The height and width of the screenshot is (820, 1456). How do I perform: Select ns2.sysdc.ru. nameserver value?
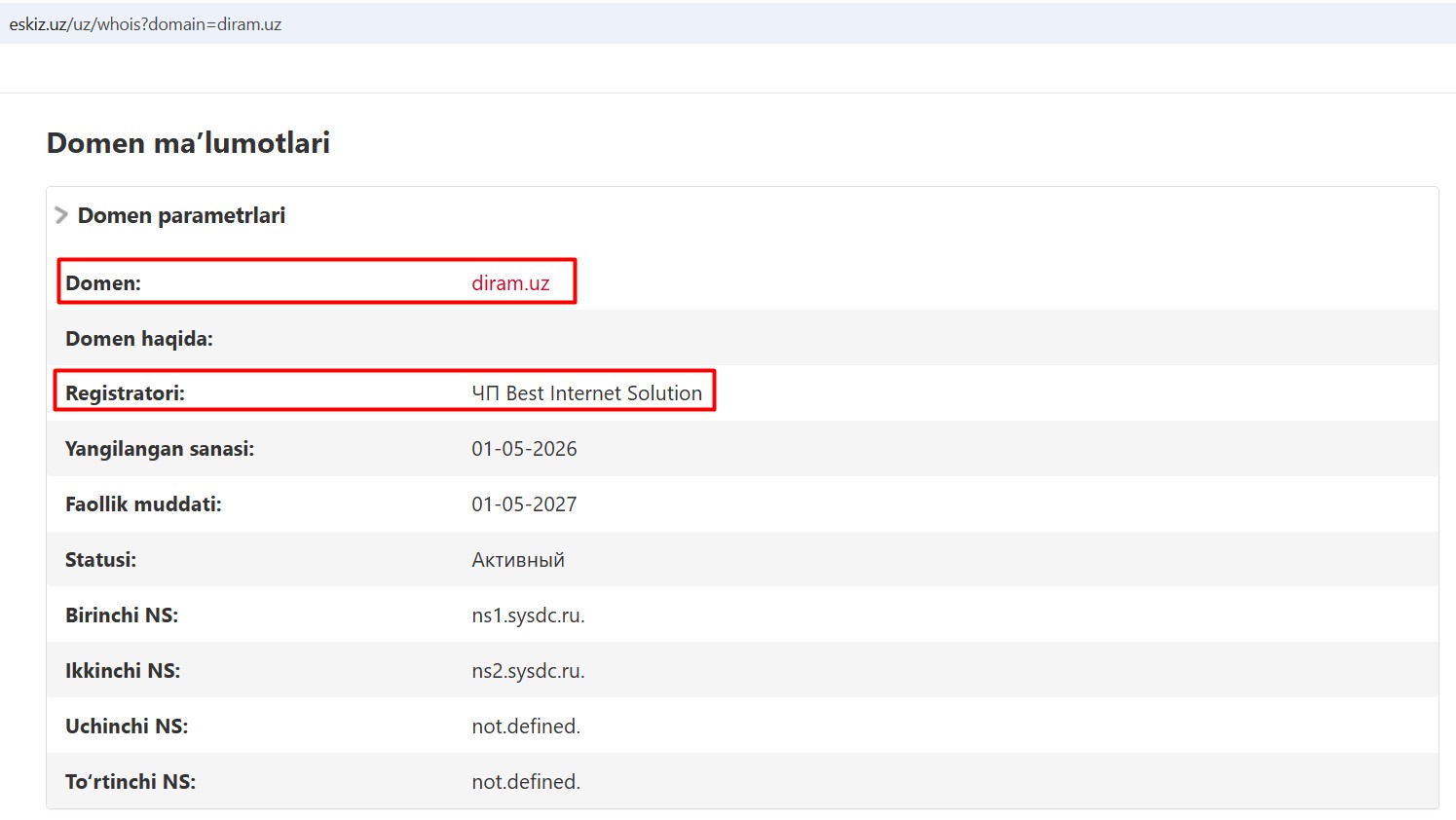[528, 671]
